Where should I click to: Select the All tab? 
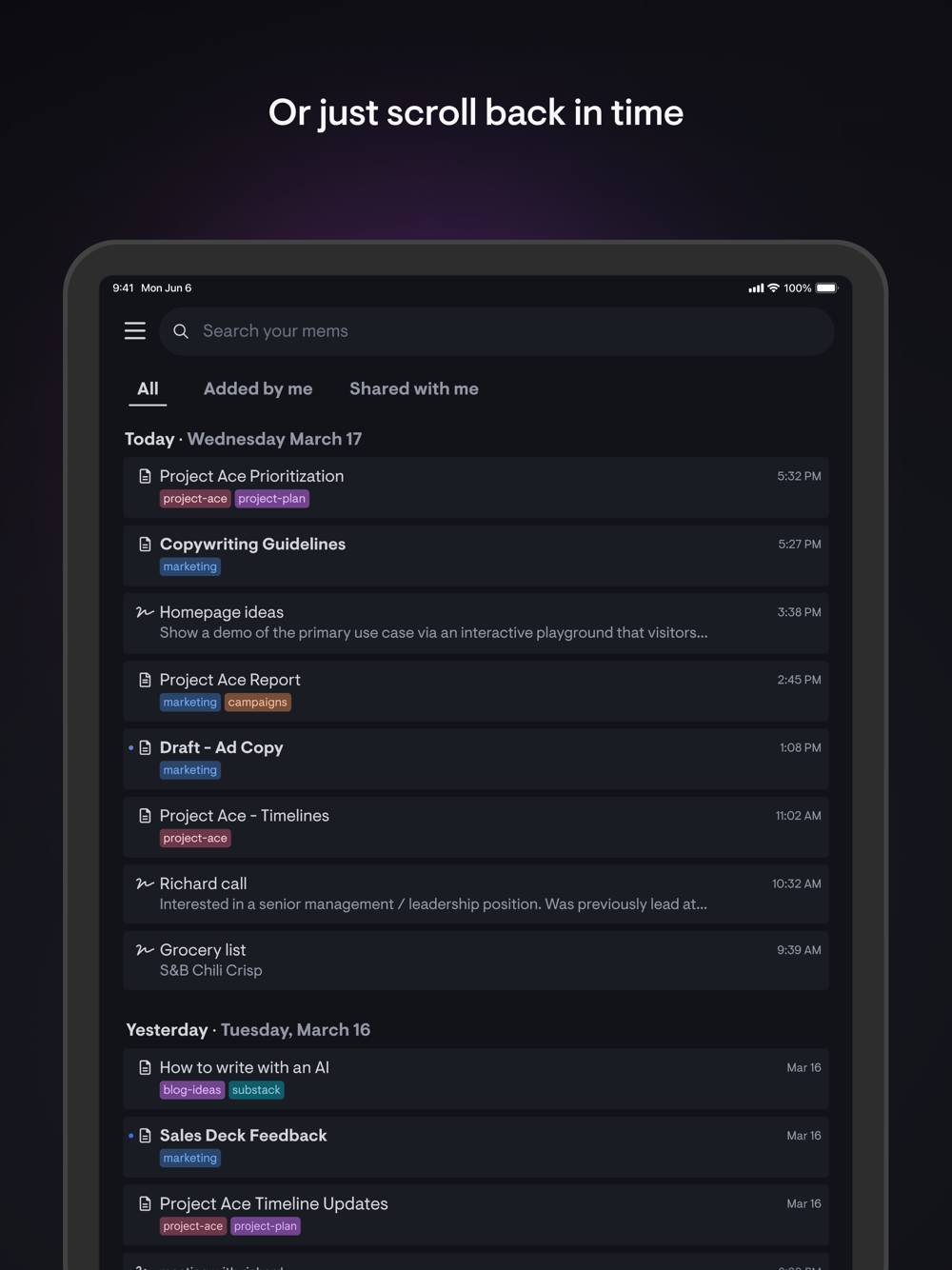point(148,388)
